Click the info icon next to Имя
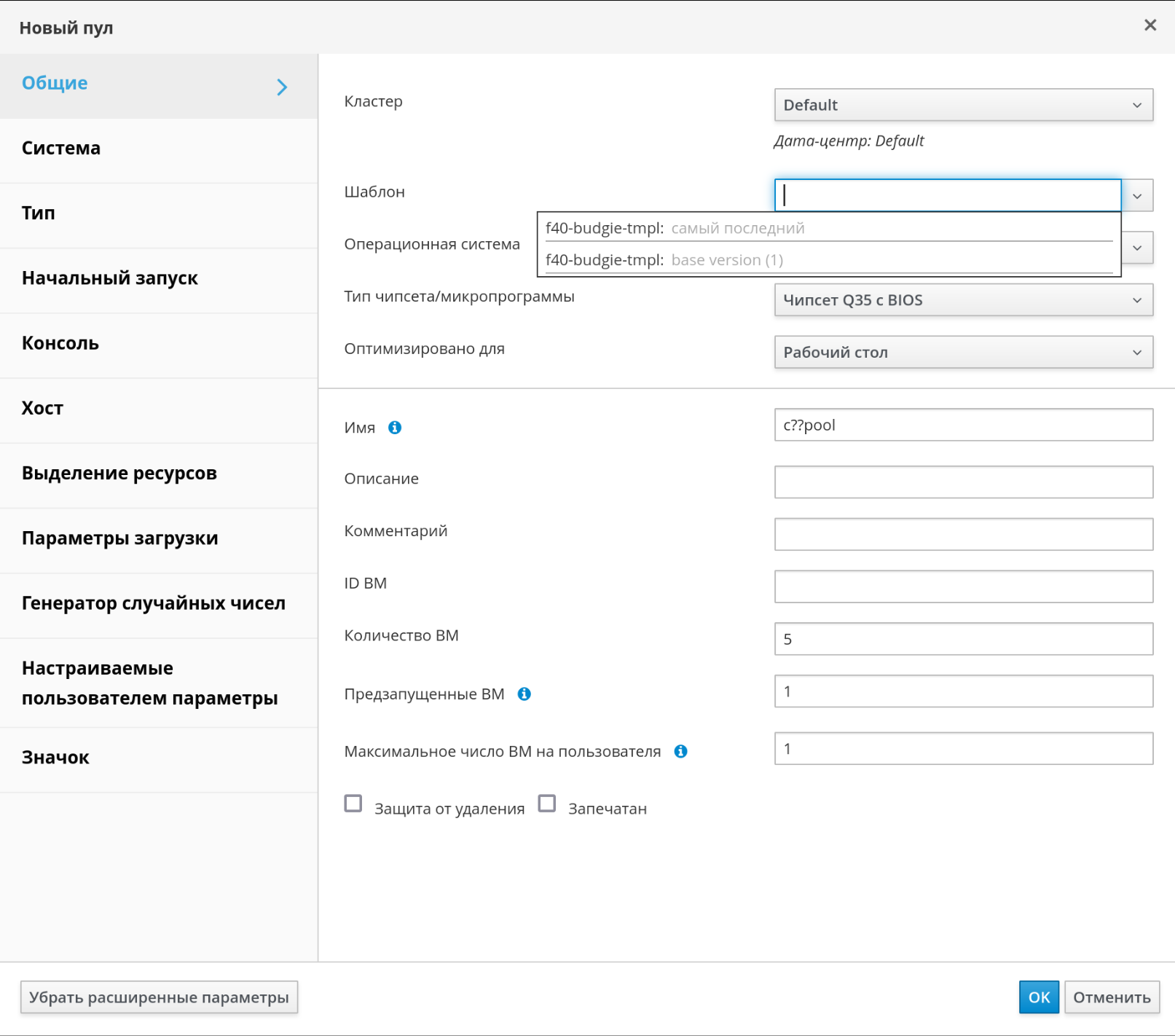1175x1036 pixels. 395,428
